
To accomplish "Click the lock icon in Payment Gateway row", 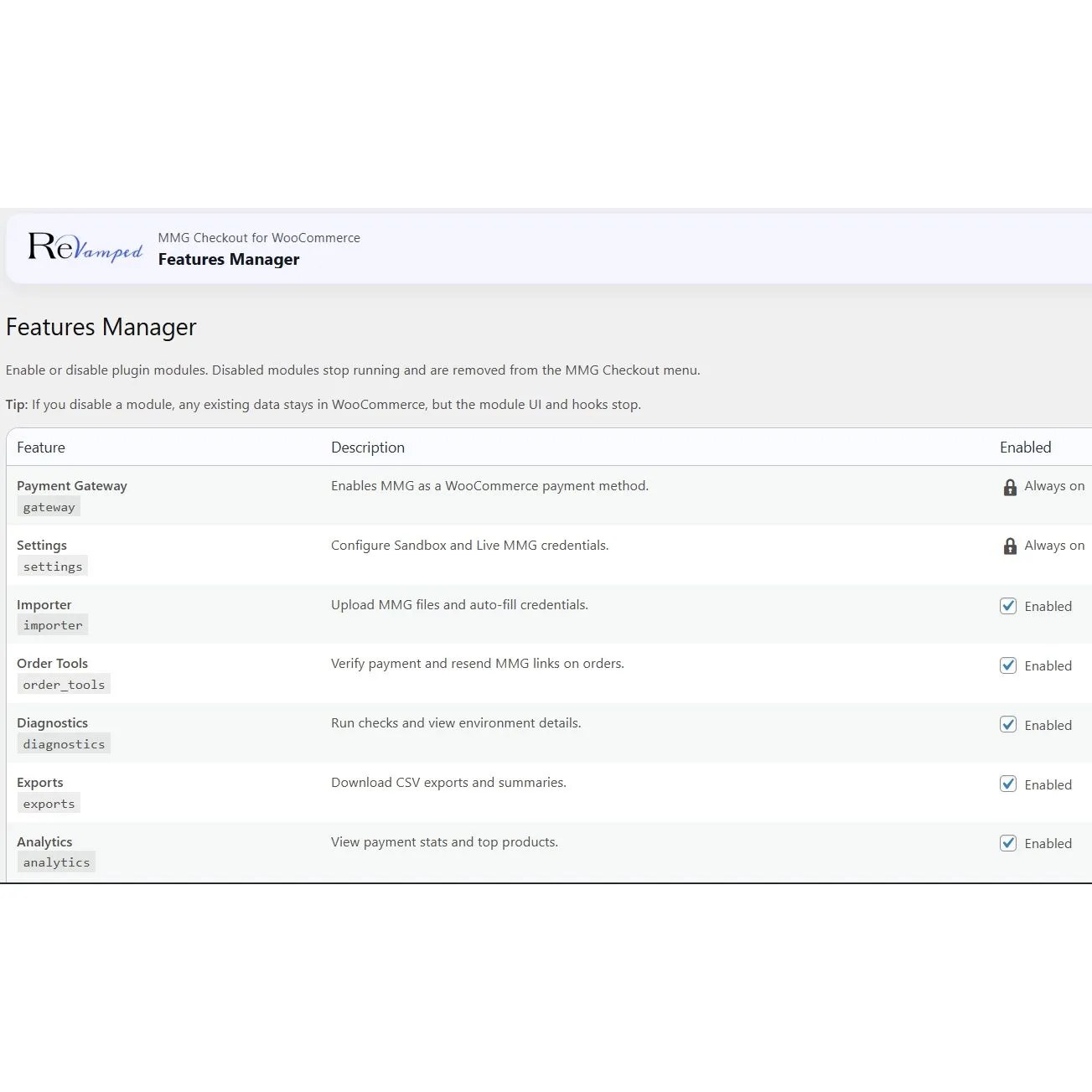I will pyautogui.click(x=1010, y=487).
